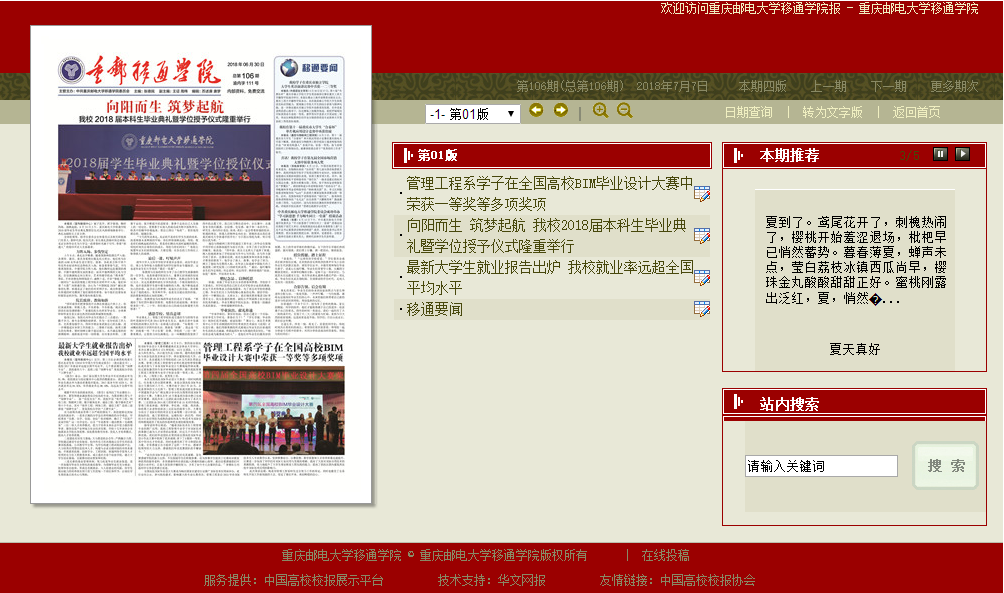Click the newspaper front page thumbnail
Viewport: 1004px width, 593px height.
[201, 265]
